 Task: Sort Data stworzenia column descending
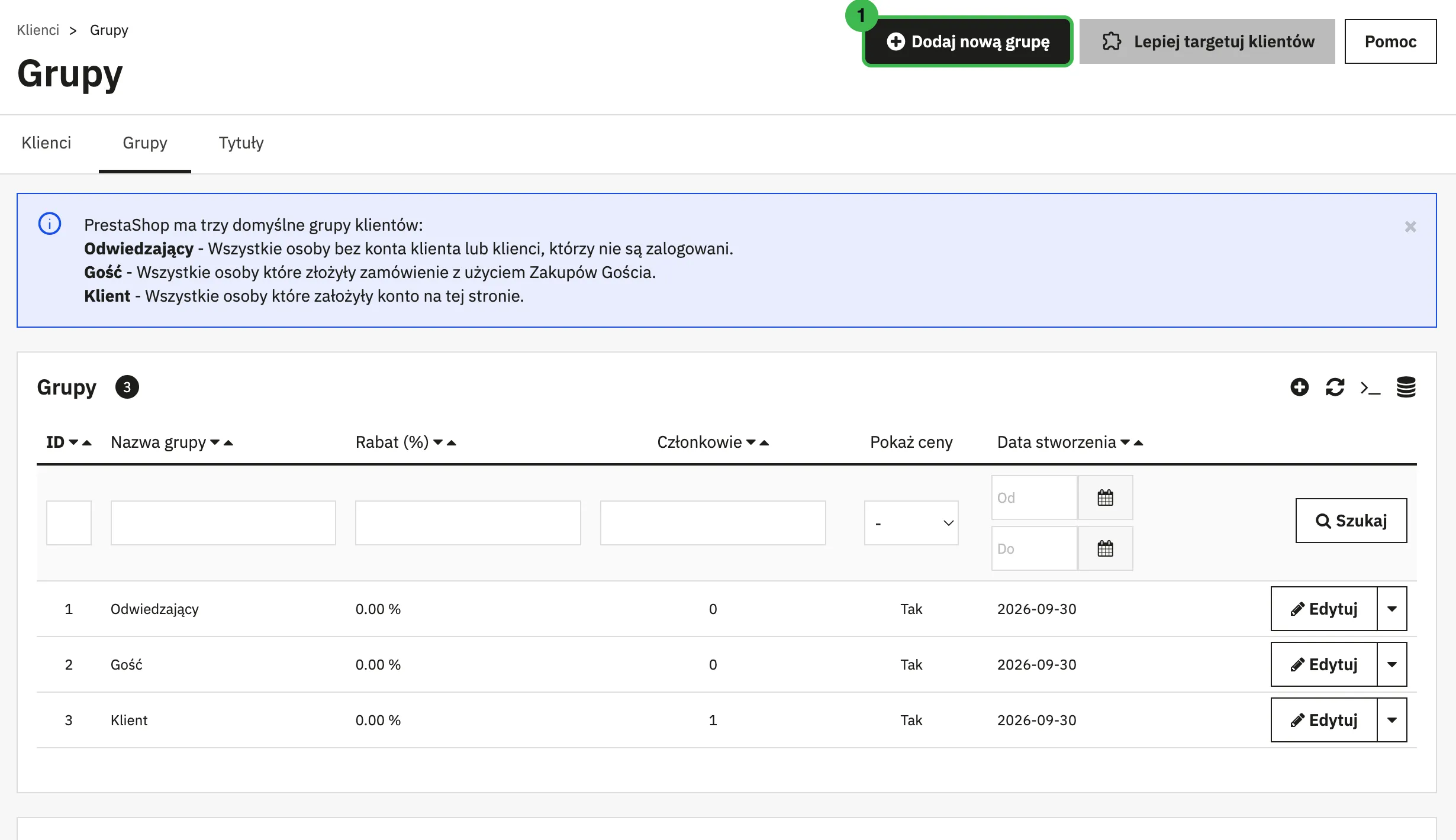(x=1125, y=442)
